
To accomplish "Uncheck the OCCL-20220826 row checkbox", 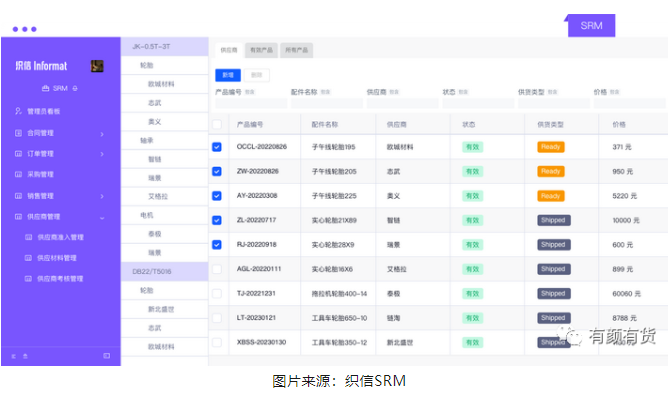I will (x=217, y=147).
